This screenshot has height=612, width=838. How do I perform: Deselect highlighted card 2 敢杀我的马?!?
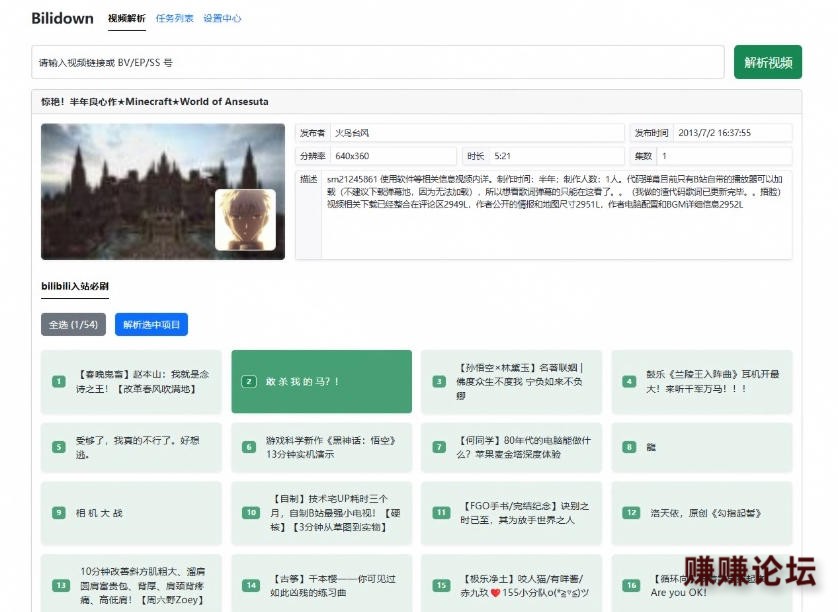click(322, 382)
